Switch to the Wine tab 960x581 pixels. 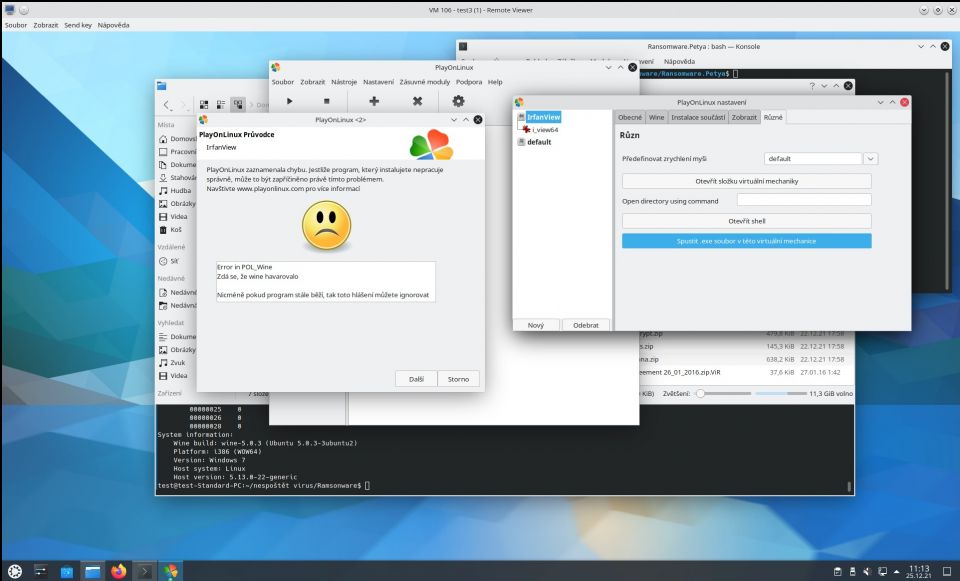coord(656,117)
